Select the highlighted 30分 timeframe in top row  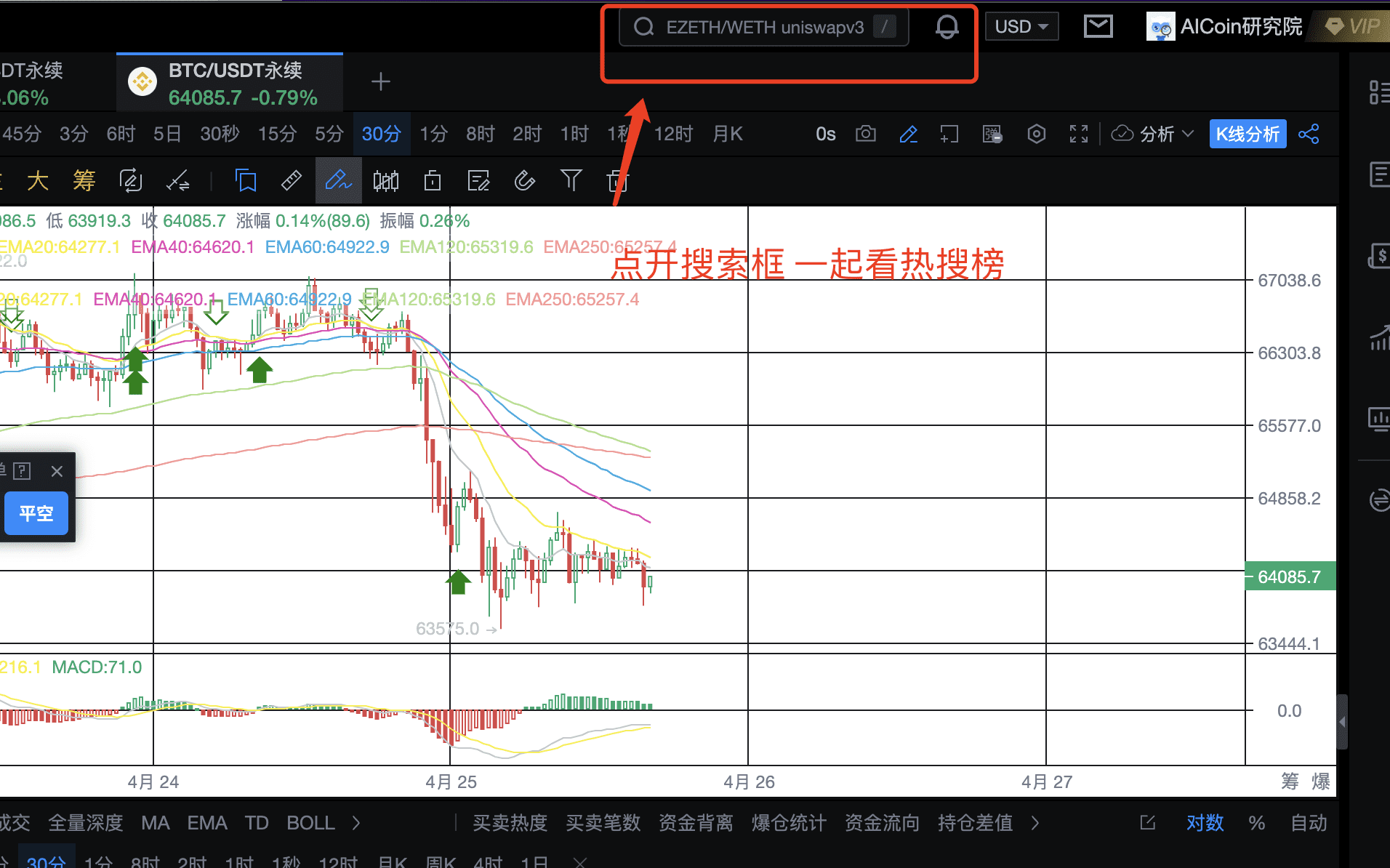382,134
